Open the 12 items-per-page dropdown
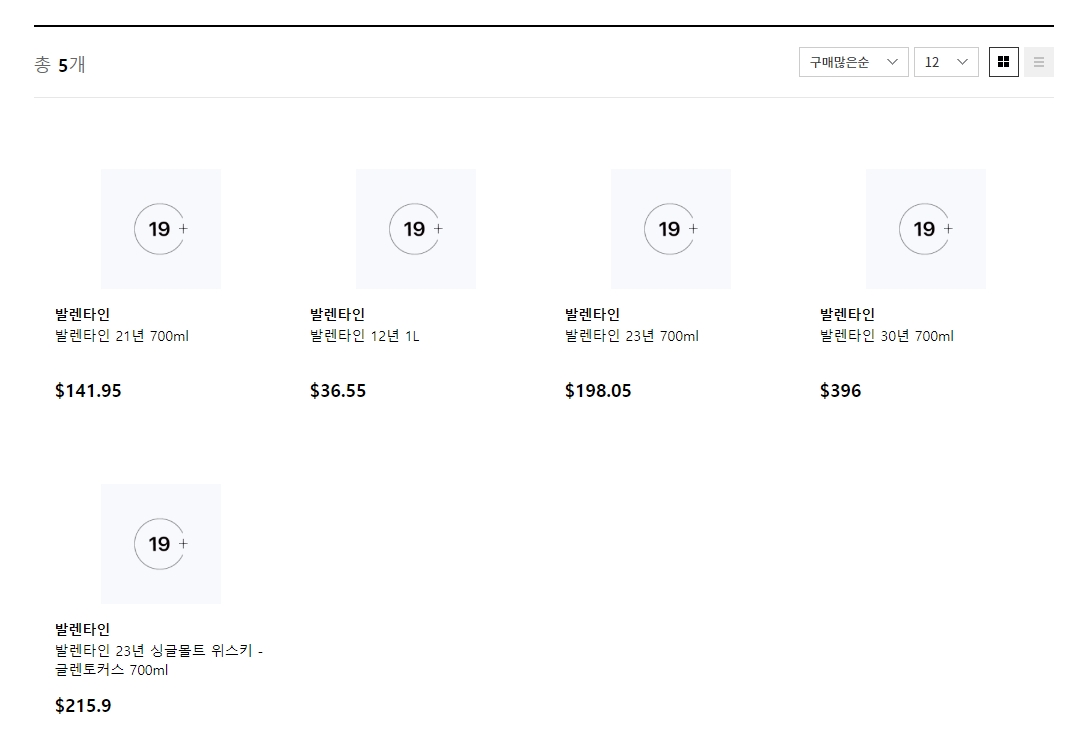Viewport: 1081px width, 746px height. pos(946,62)
